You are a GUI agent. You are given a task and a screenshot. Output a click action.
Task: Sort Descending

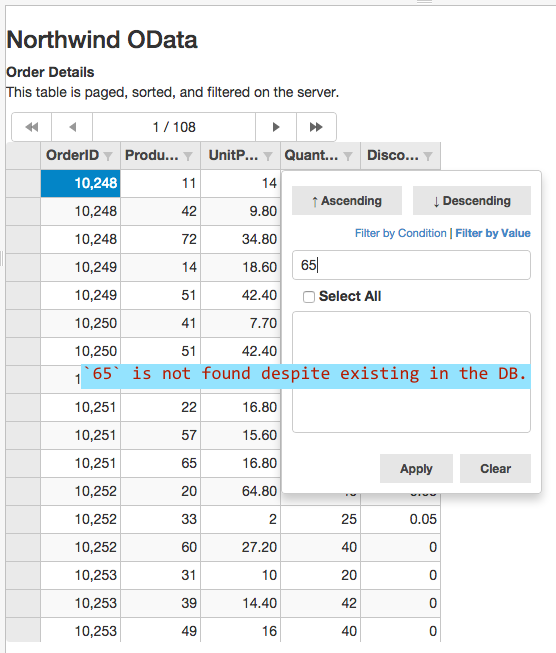[472, 201]
